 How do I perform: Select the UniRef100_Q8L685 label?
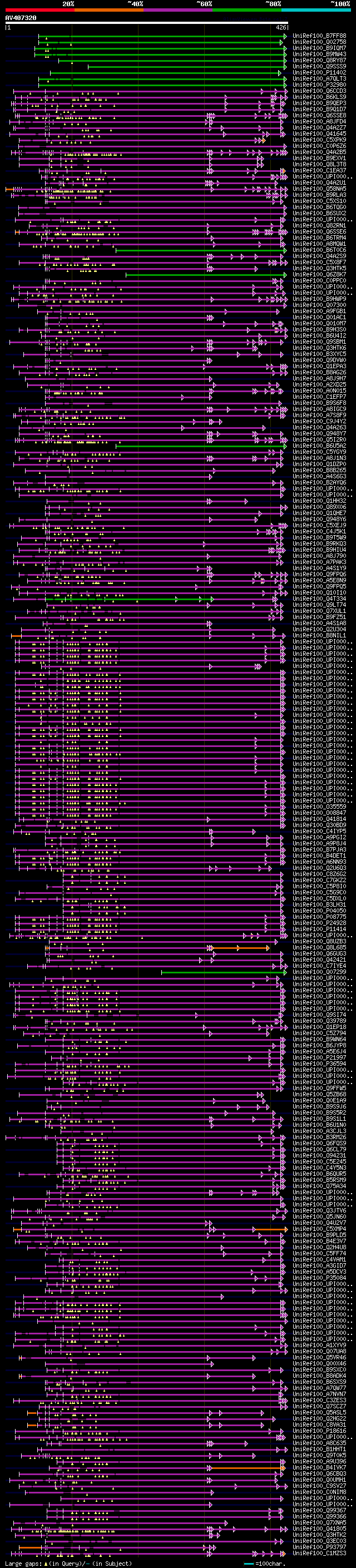pyautogui.click(x=319, y=947)
